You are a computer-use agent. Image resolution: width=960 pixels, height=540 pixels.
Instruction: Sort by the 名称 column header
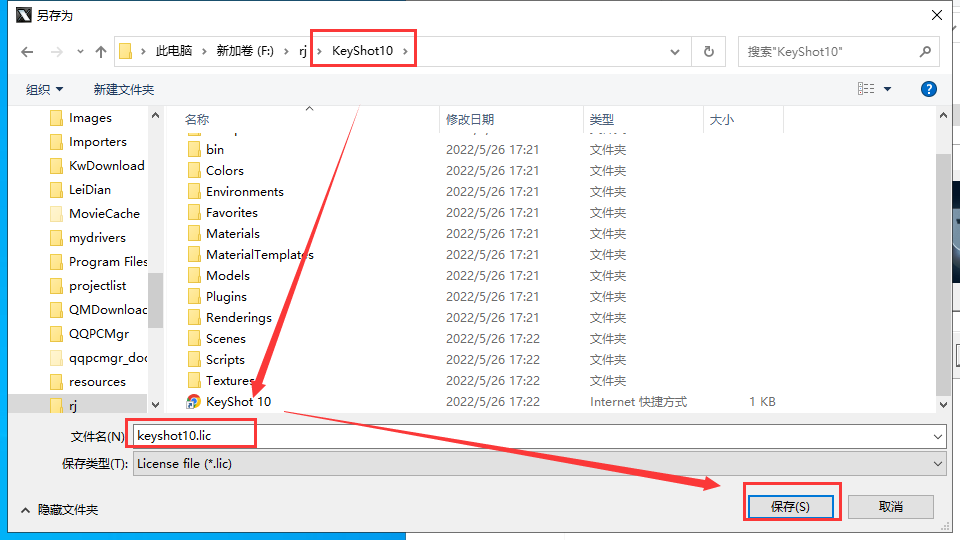(197, 119)
